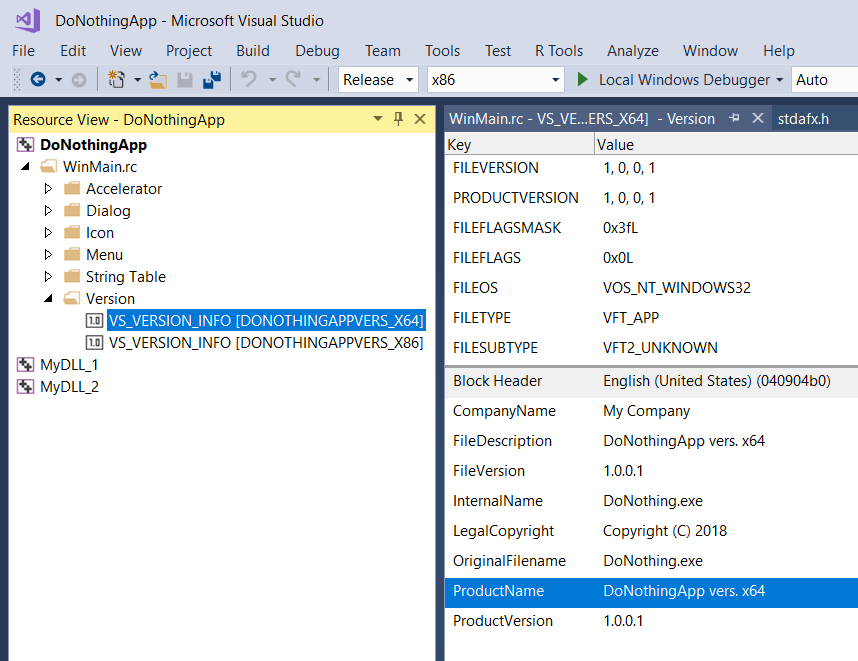
Task: Open the File menu
Action: pyautogui.click(x=24, y=51)
